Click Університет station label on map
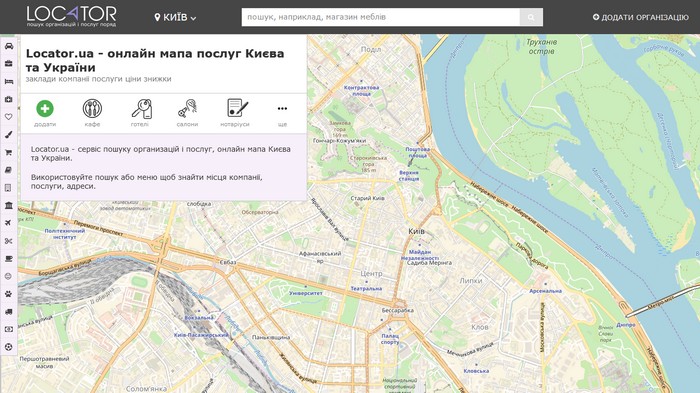This screenshot has height=393, width=700. 306,293
